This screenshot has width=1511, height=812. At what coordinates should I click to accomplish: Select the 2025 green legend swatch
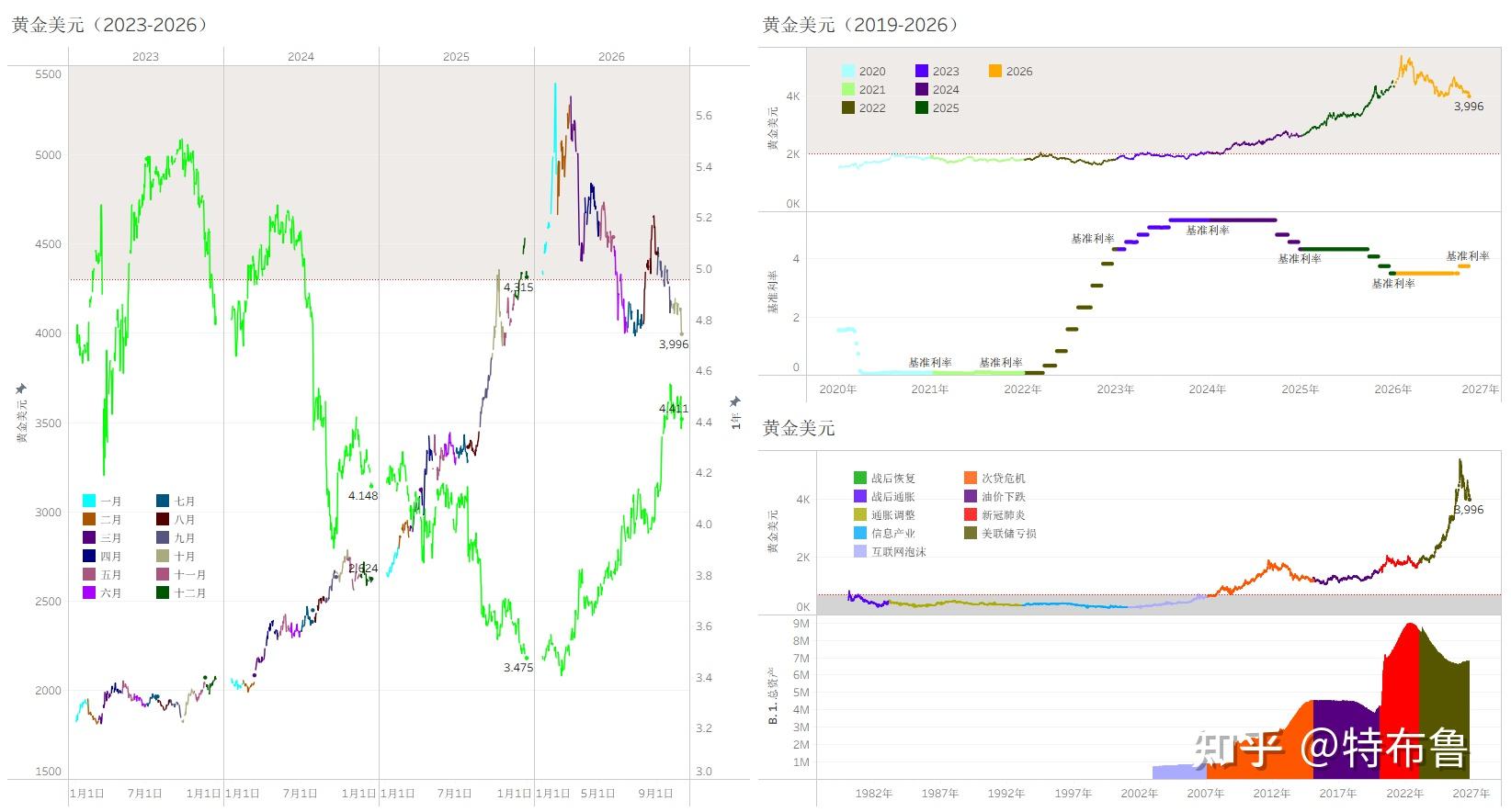(922, 108)
